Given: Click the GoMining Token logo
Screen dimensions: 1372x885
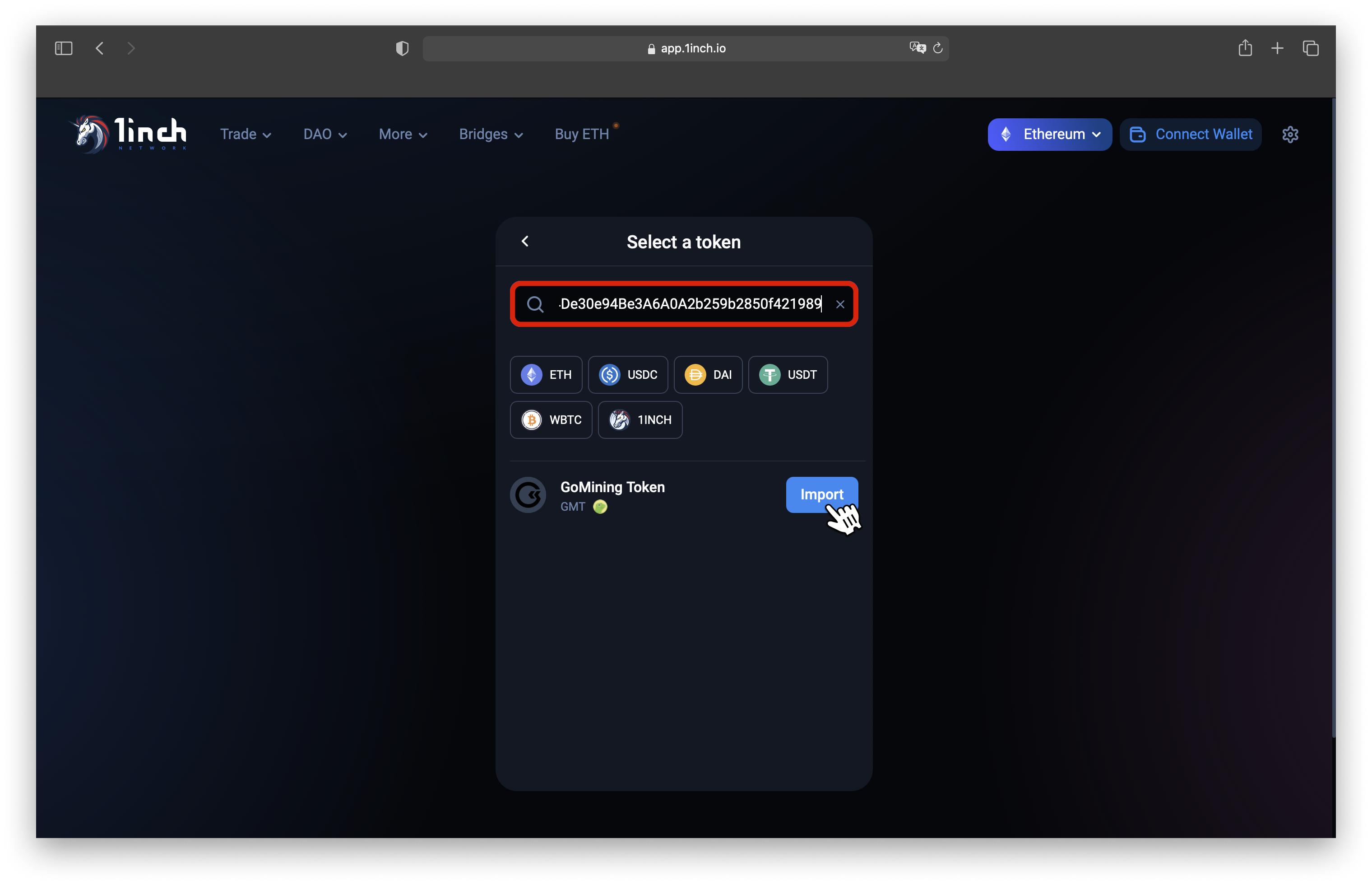Looking at the screenshot, I should click(528, 495).
